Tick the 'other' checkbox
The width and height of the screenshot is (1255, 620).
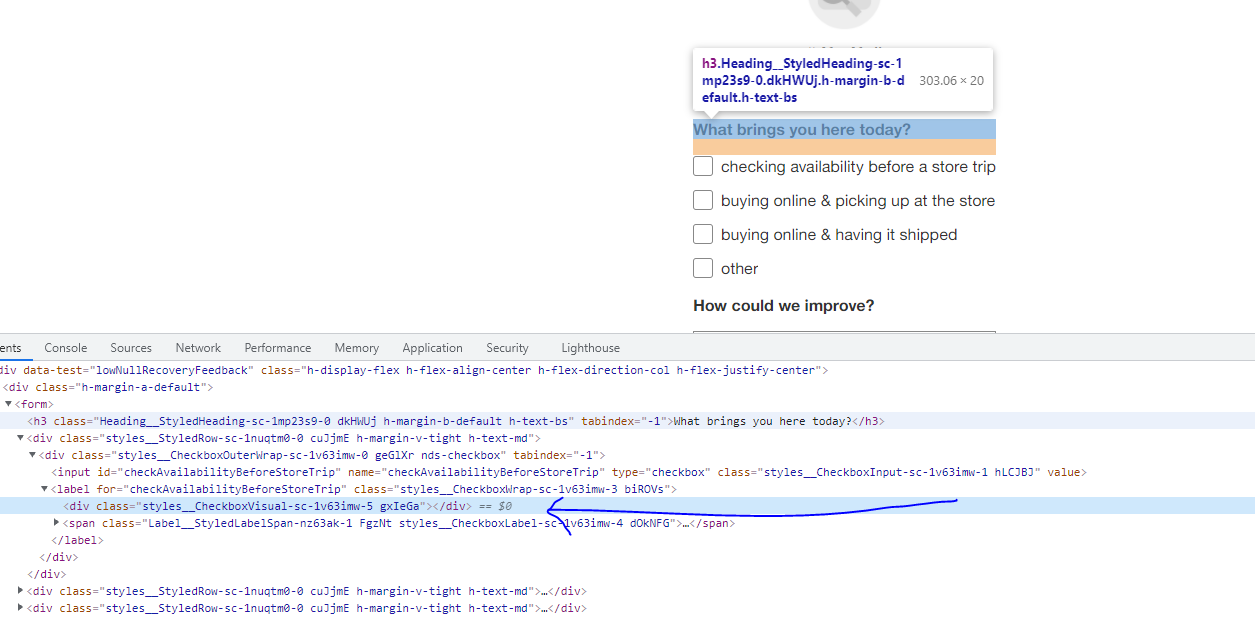pyautogui.click(x=703, y=268)
